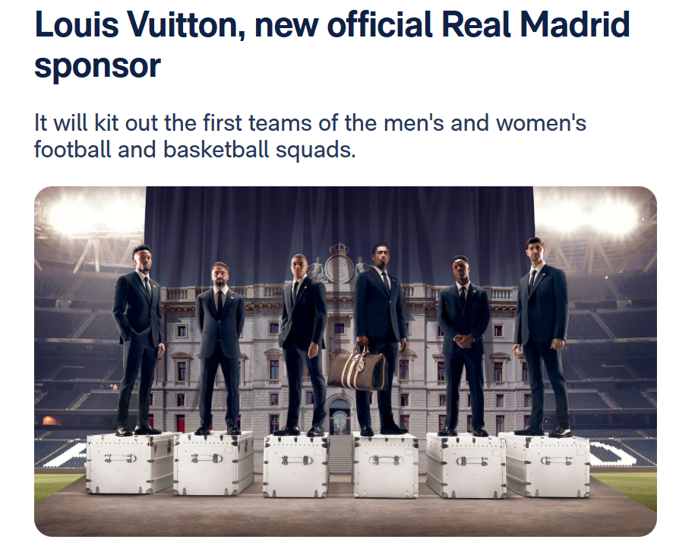Click 'men's and women's' in the subtitle
This screenshot has width=698, height=549.
[485, 123]
